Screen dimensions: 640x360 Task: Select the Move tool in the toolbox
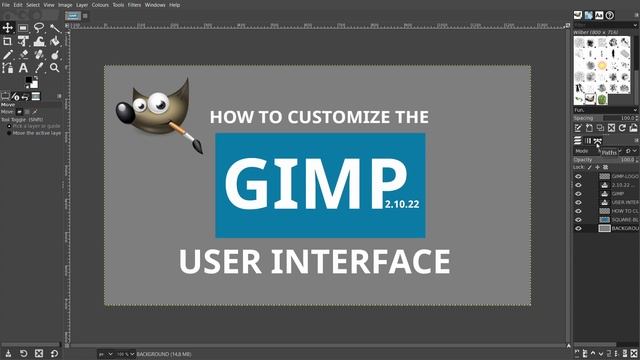pos(7,28)
